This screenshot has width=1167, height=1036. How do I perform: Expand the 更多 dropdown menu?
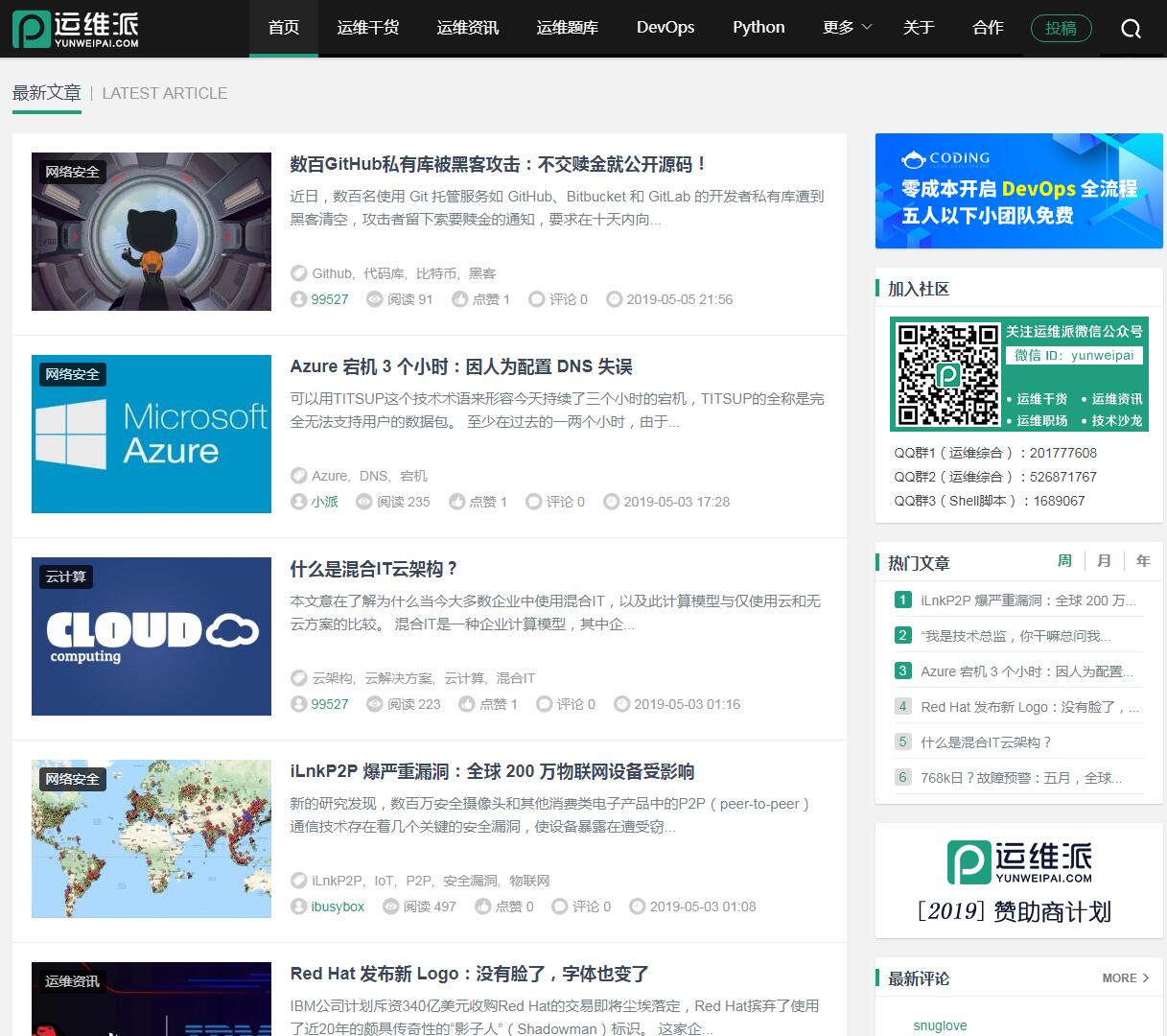point(848,28)
